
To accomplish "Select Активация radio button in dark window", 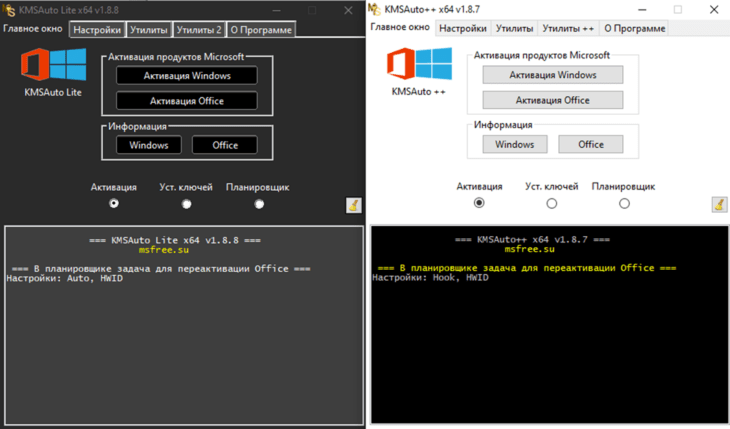I will pyautogui.click(x=114, y=204).
